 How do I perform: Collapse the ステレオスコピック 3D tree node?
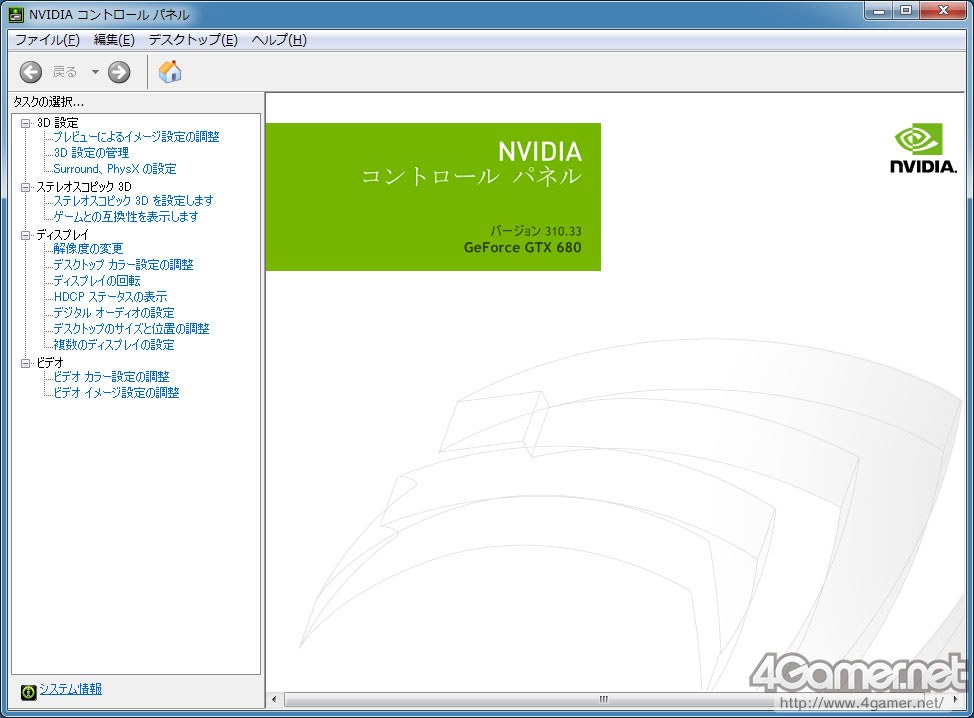click(x=25, y=187)
